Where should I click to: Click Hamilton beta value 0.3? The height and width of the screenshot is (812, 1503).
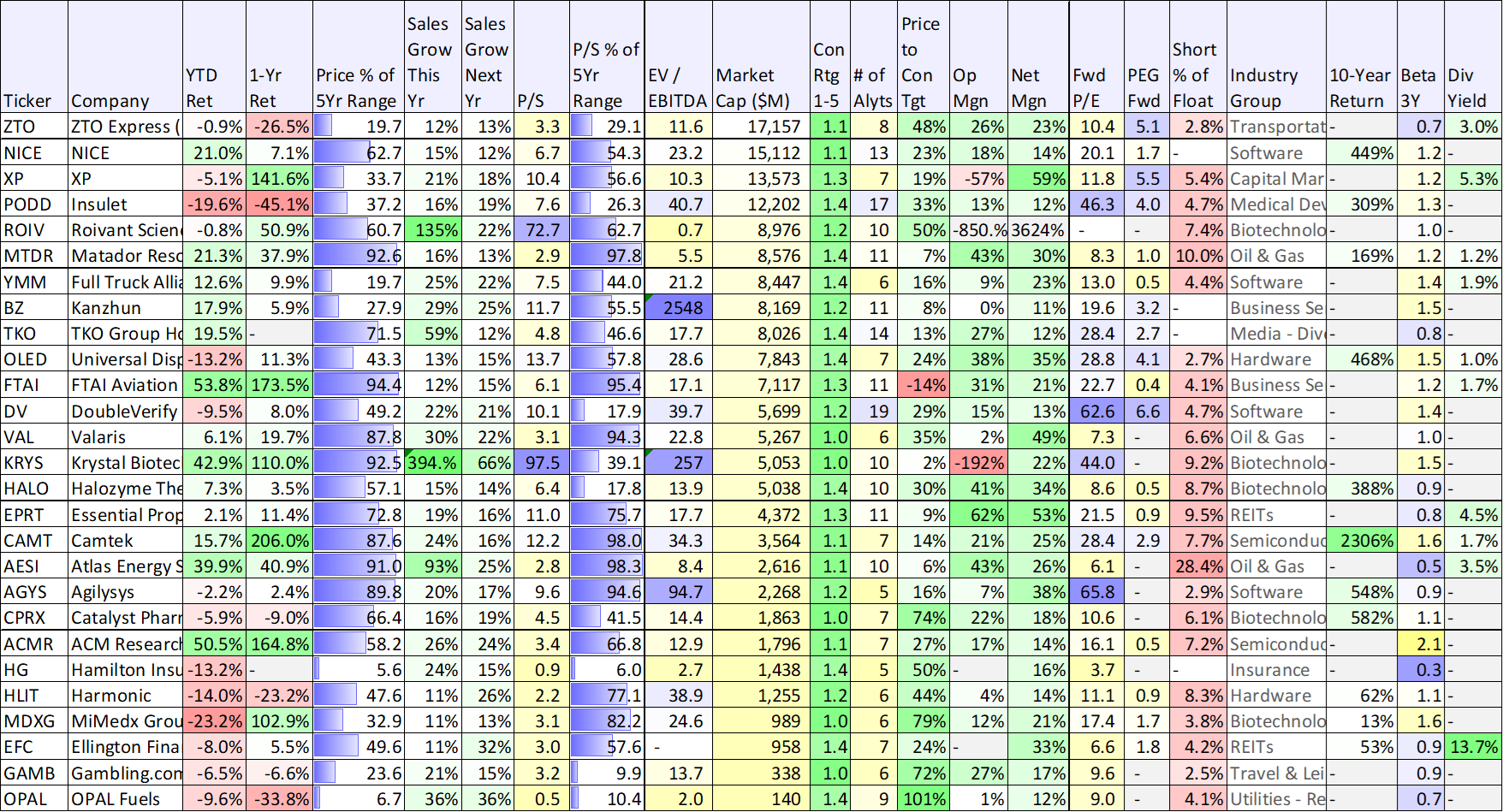coord(1421,670)
